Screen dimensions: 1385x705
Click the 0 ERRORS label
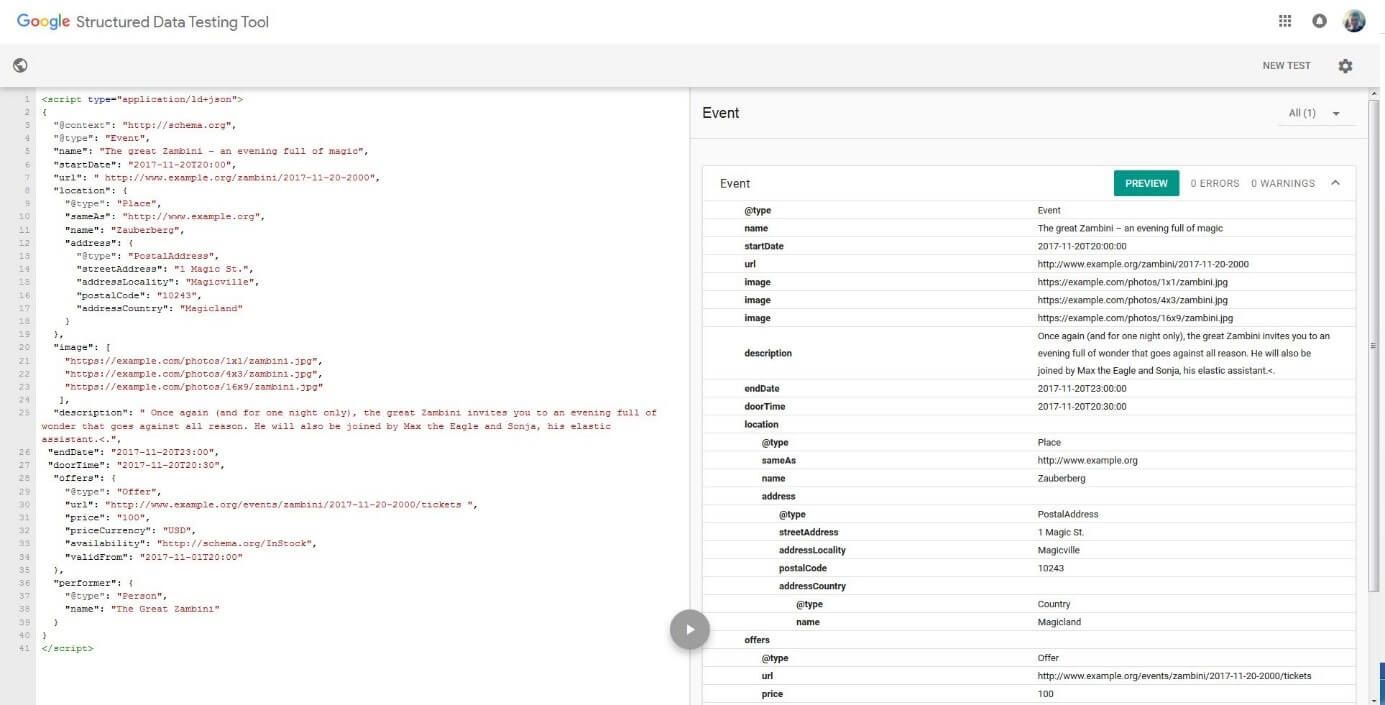1214,183
